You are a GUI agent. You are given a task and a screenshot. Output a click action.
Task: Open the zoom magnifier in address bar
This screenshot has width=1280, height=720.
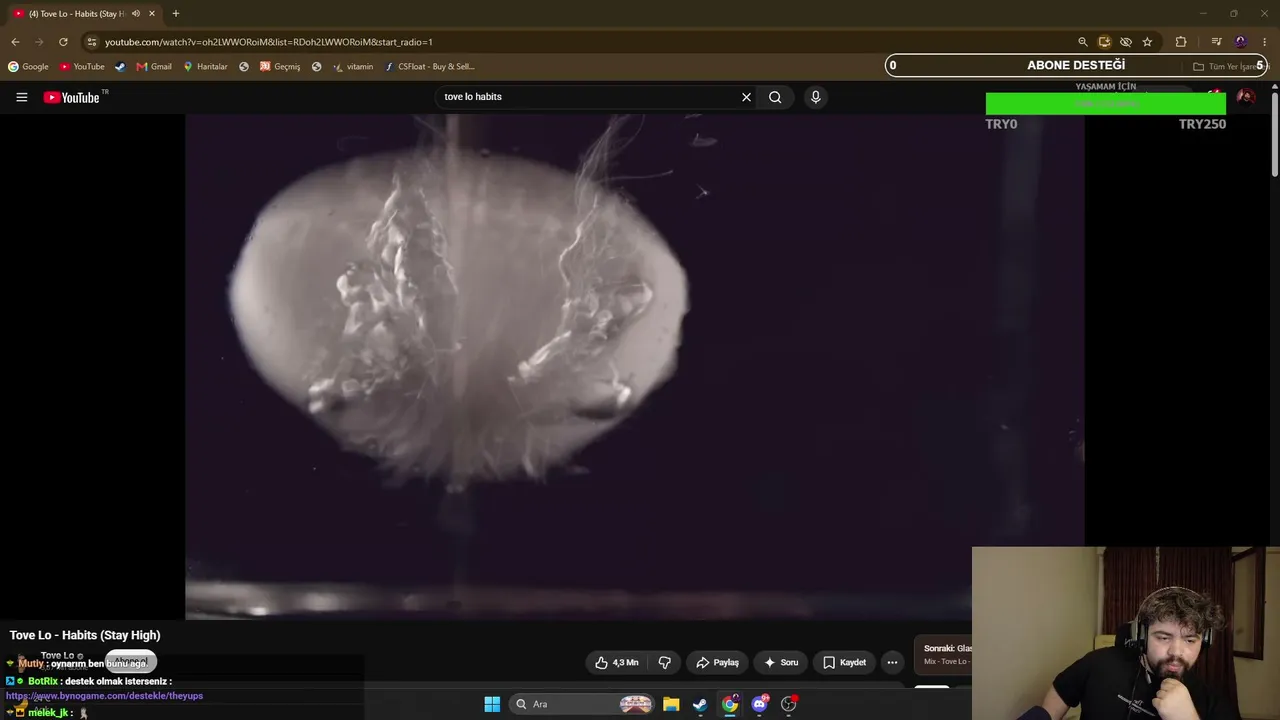(x=1082, y=42)
